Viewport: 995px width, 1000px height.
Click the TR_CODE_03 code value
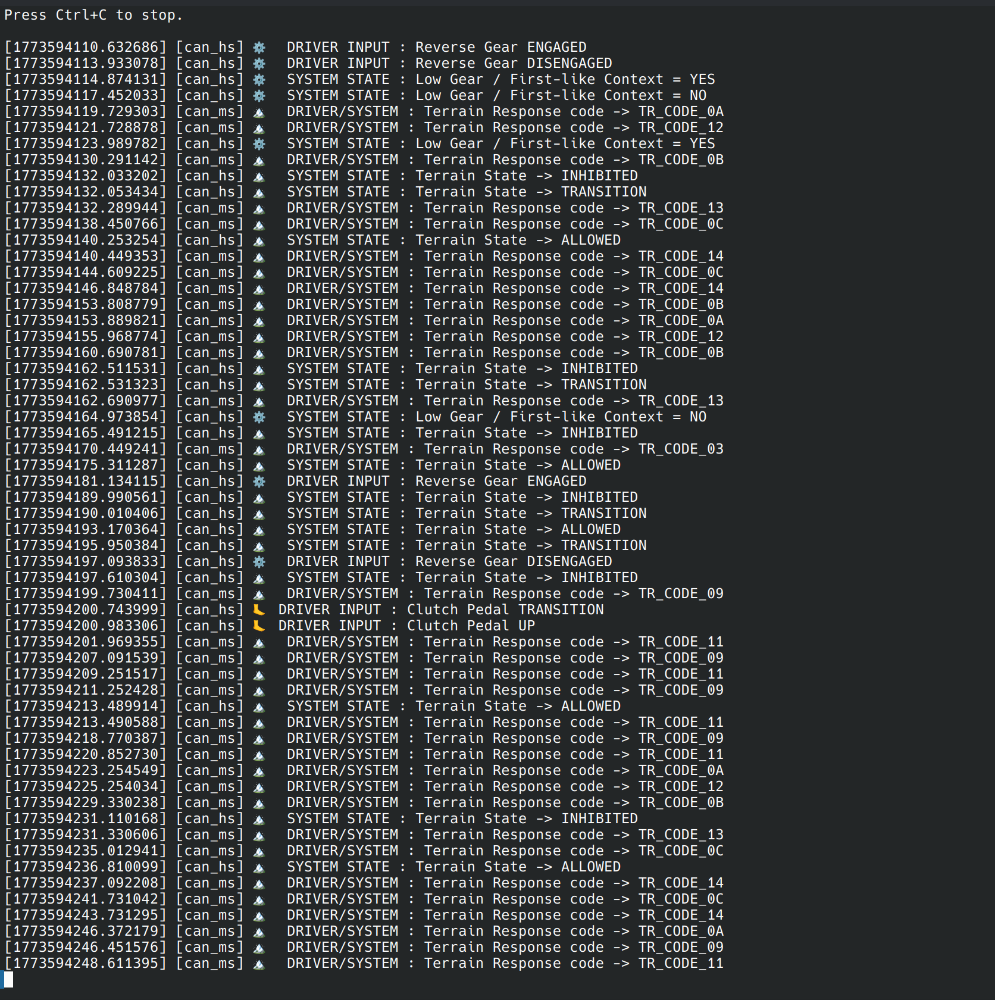click(x=680, y=449)
